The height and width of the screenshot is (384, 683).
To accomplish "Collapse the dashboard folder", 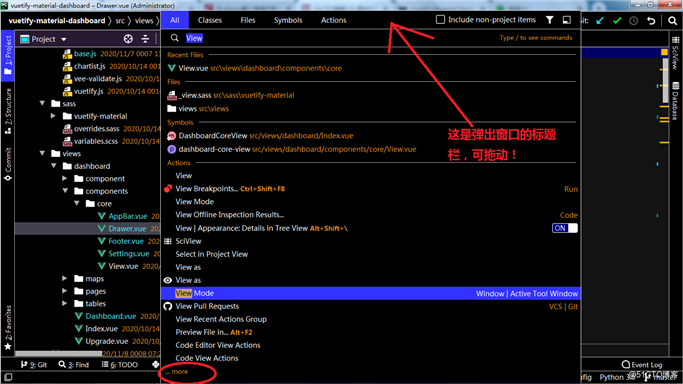I will pyautogui.click(x=54, y=166).
